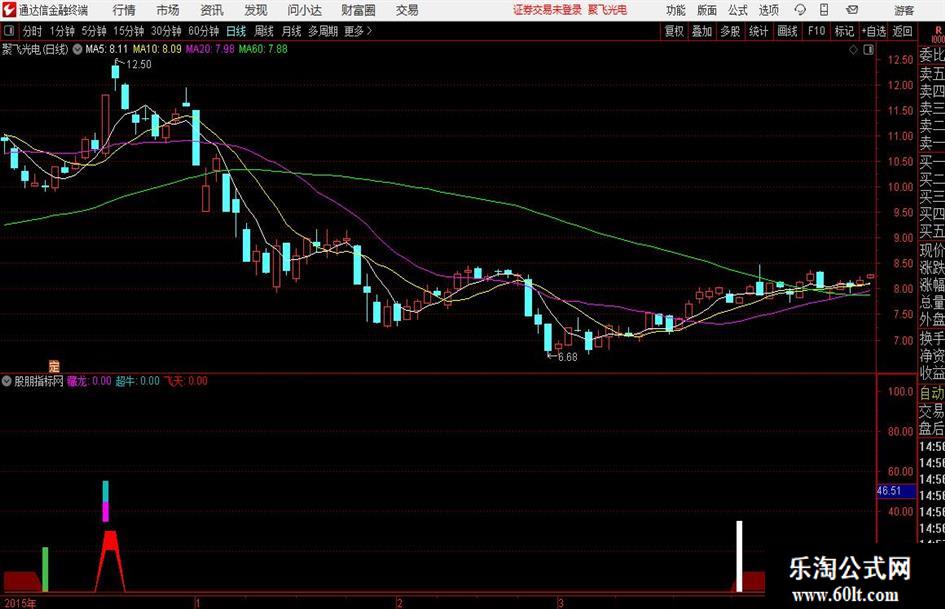Expand the main chart indicator dropdown arrow
Image resolution: width=945 pixels, height=609 pixels.
click(x=77, y=49)
